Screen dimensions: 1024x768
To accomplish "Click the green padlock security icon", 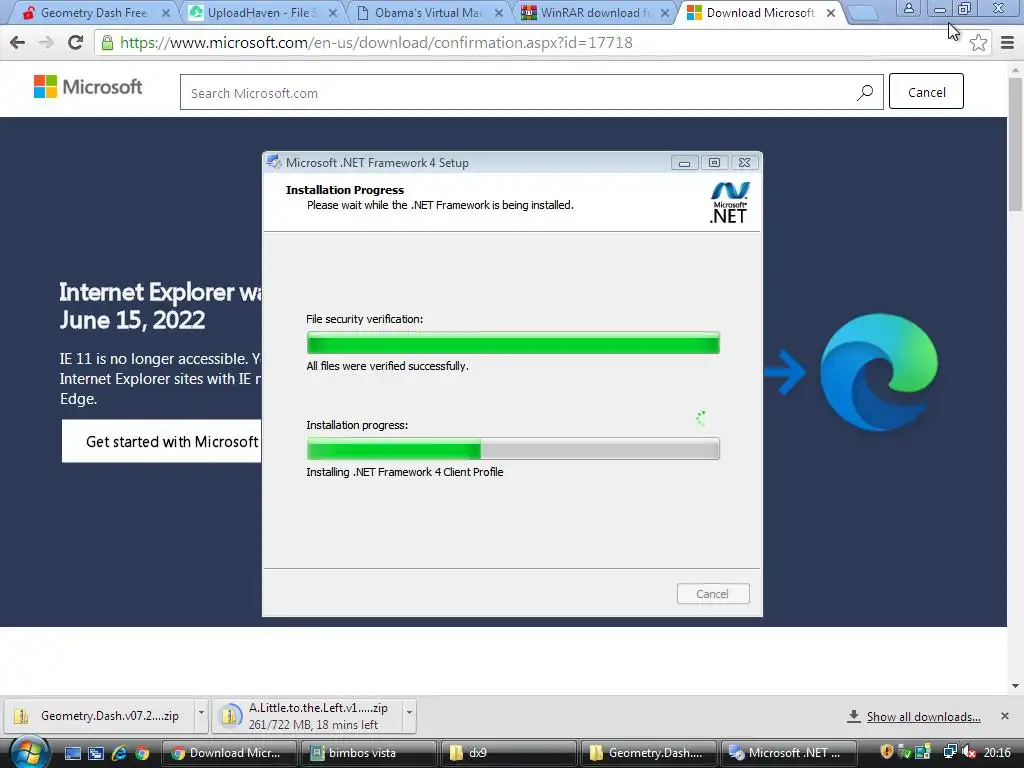I will click(x=107, y=43).
